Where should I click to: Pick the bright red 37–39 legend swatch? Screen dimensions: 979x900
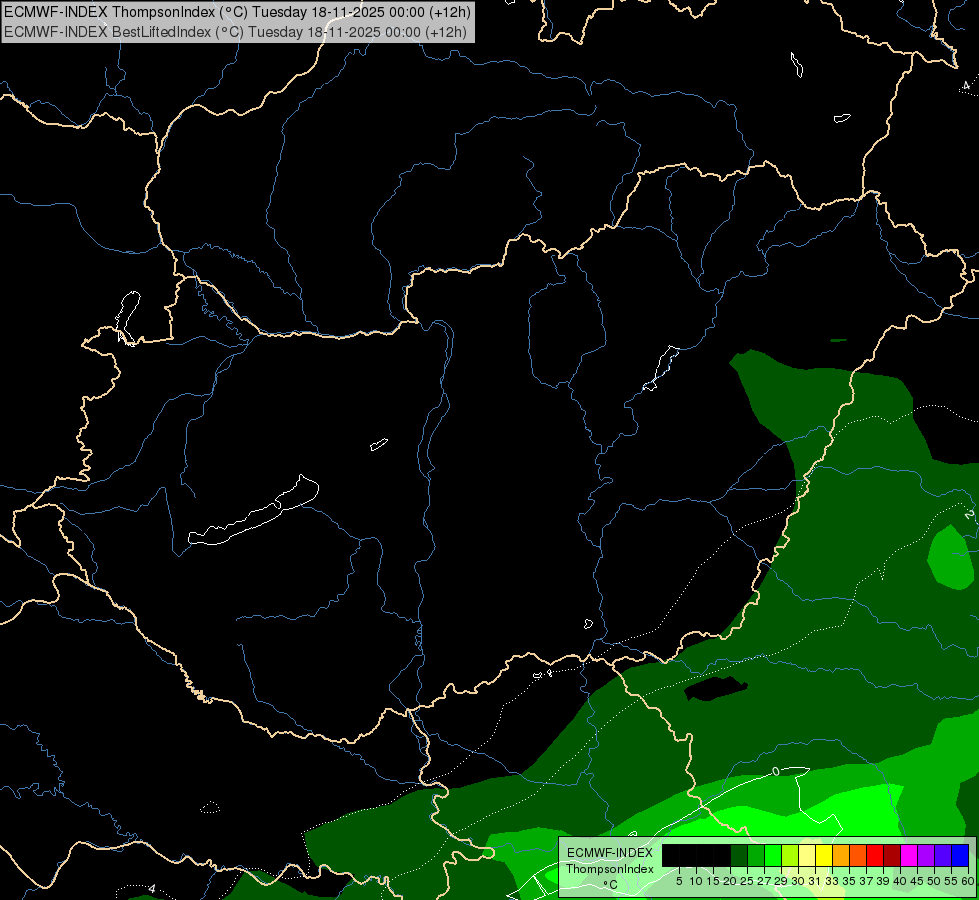(x=875, y=855)
